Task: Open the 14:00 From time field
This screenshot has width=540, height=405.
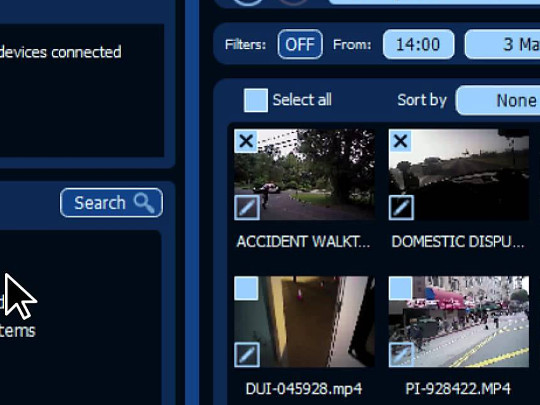Action: click(x=418, y=44)
